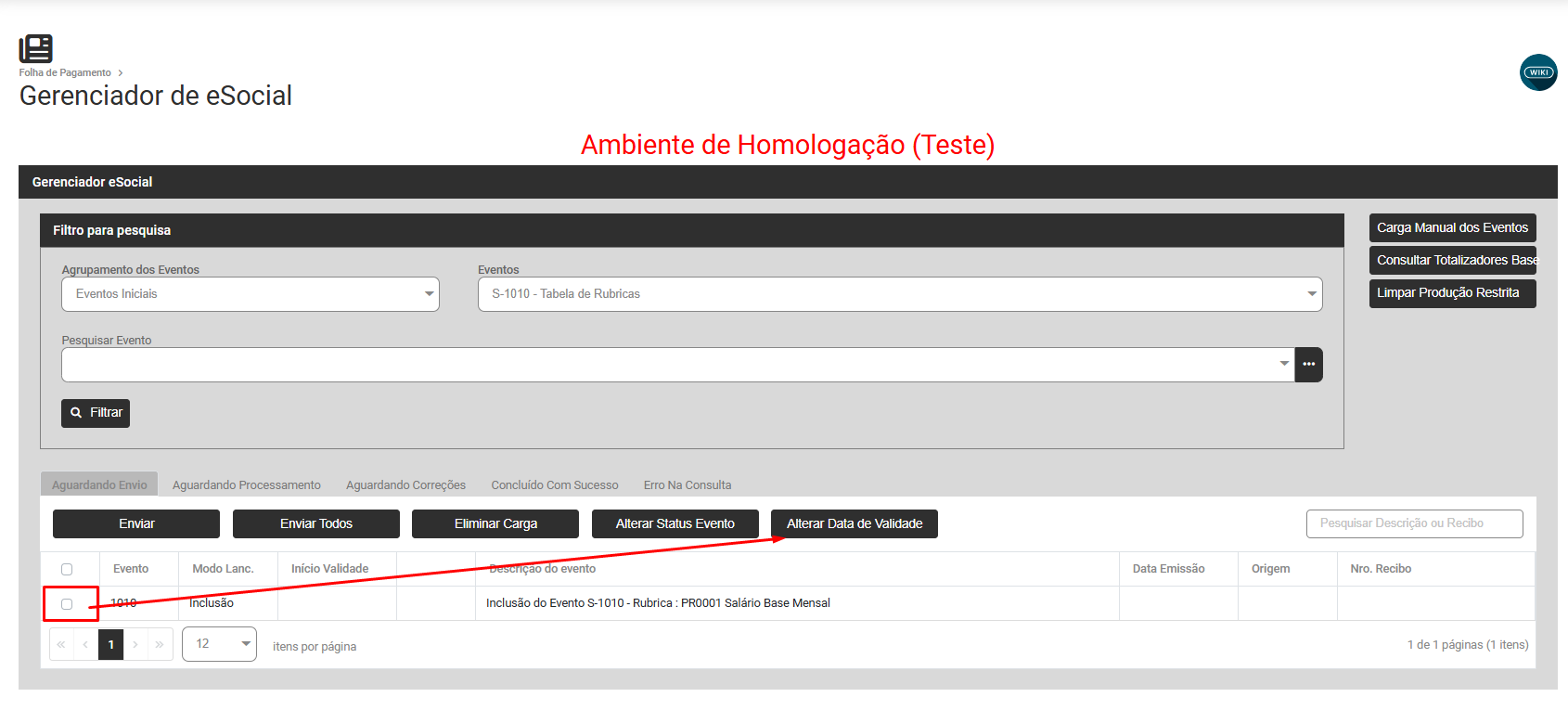
Task: Click Limpar Produção Restrita button
Action: point(1453,293)
